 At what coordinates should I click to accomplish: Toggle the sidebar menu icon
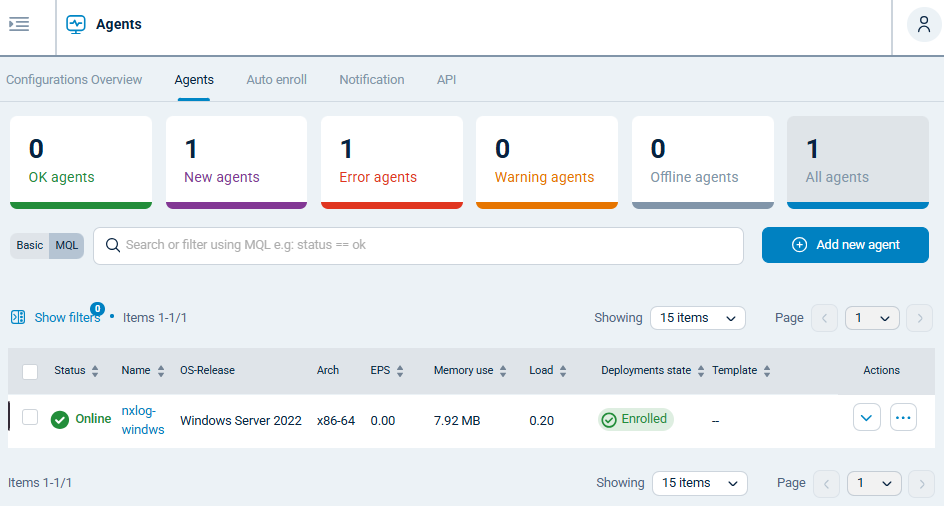(19, 24)
